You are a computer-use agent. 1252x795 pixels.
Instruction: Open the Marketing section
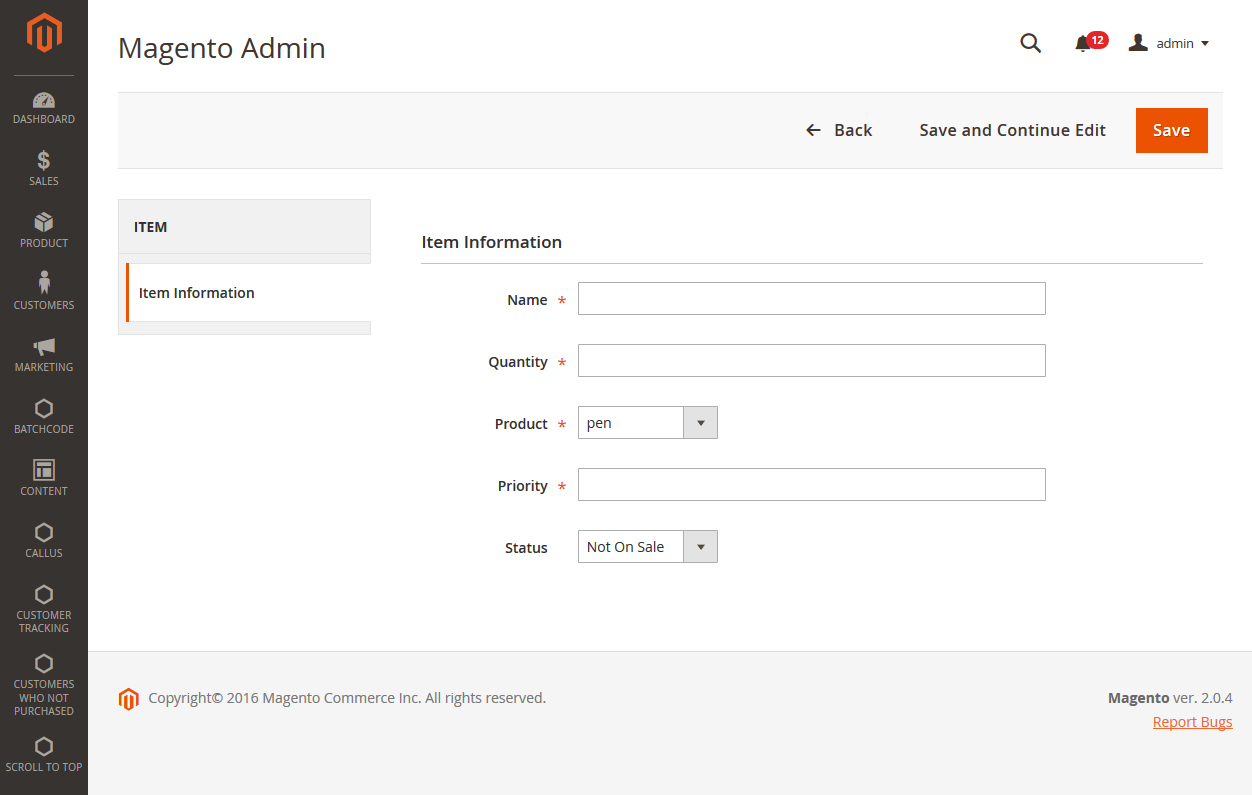click(x=43, y=354)
